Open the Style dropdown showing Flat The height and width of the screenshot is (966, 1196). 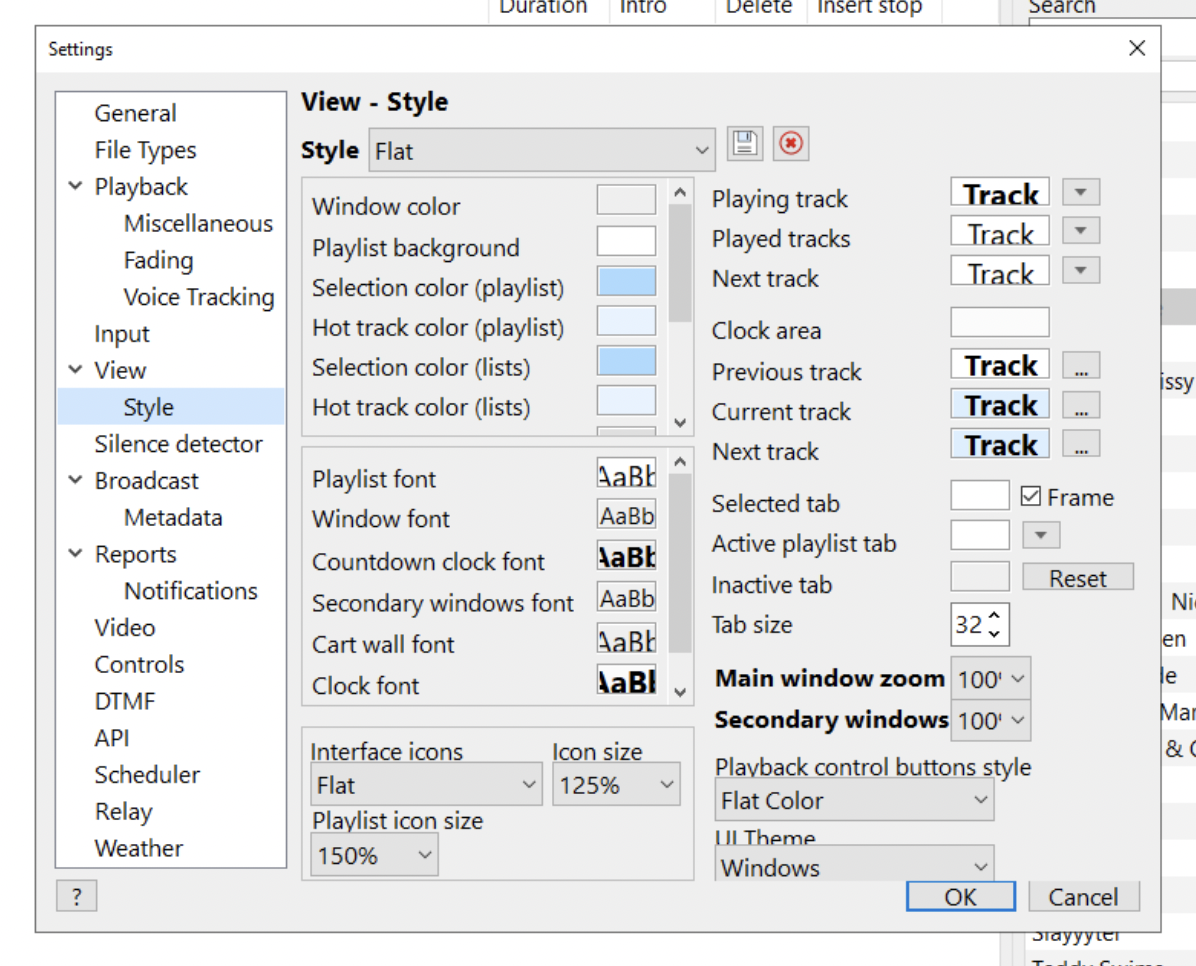click(x=542, y=150)
